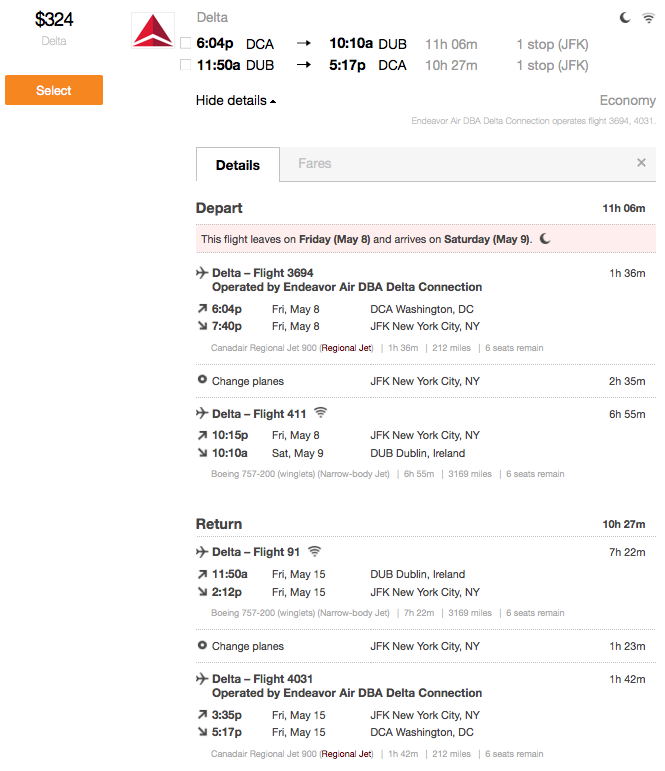Click airplane icon beside Delta Flight 4031
The height and width of the screenshot is (771, 665).
coord(202,679)
